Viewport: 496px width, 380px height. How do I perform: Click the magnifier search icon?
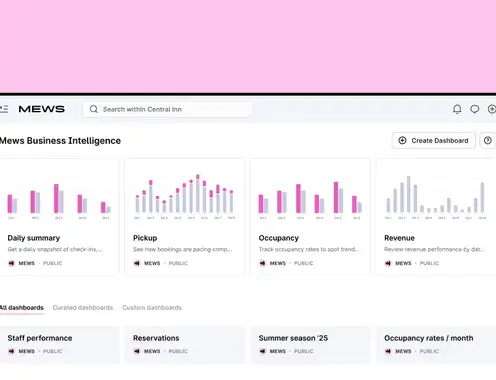tap(94, 109)
